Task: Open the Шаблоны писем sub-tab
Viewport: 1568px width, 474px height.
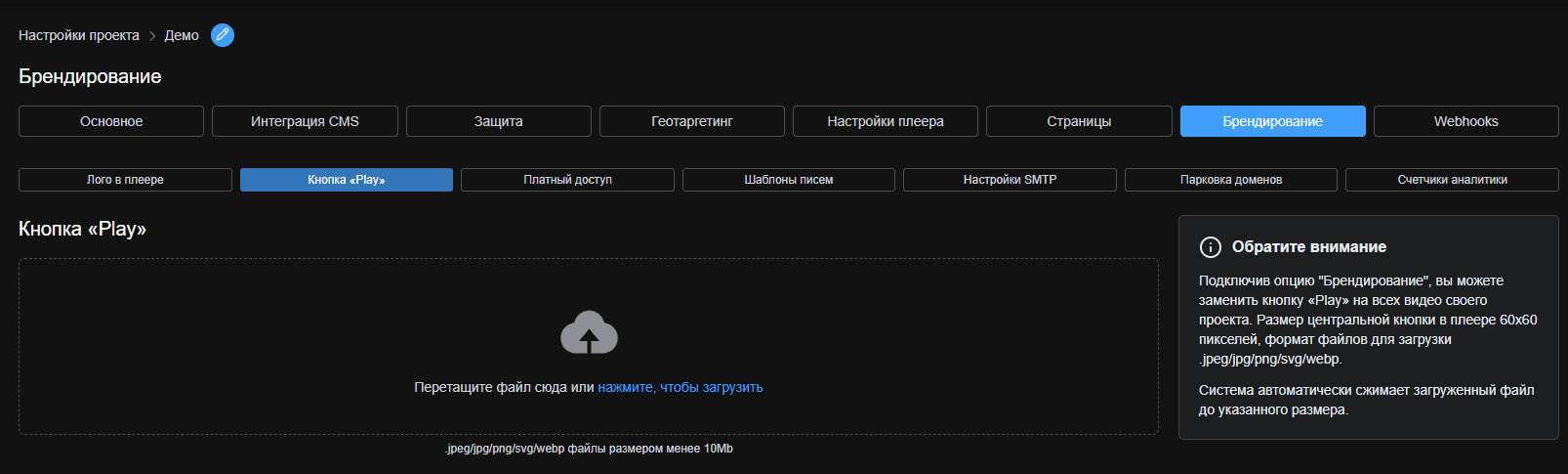Action: click(x=789, y=180)
